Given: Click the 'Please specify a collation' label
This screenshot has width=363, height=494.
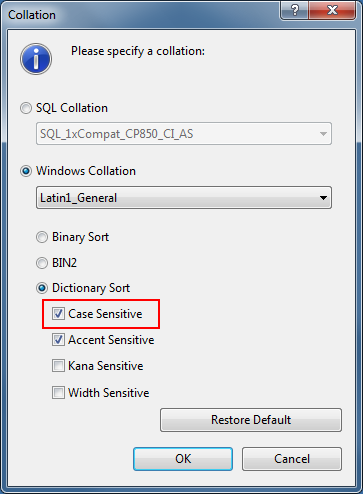Looking at the screenshot, I should coord(138,51).
